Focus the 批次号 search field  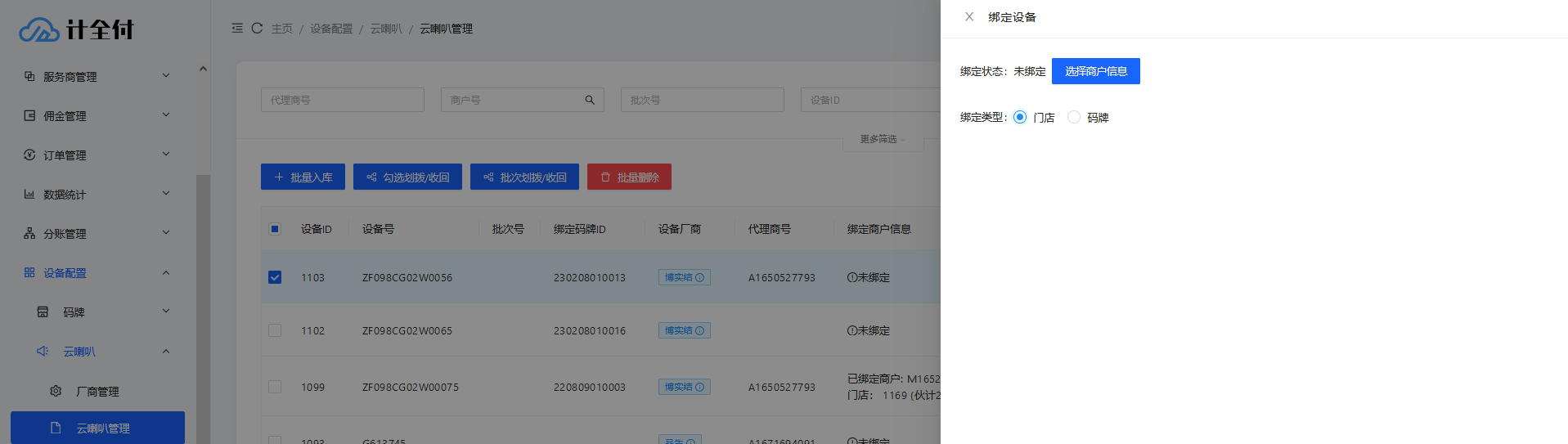(703, 100)
